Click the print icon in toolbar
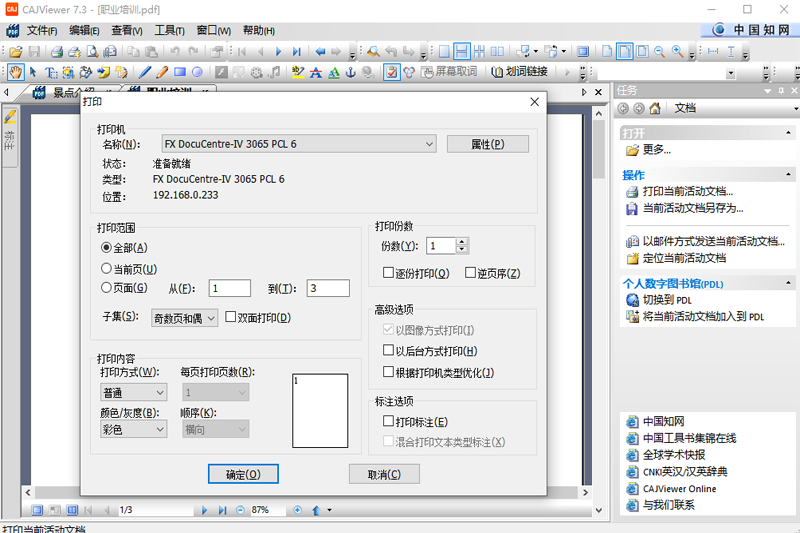 (58, 51)
